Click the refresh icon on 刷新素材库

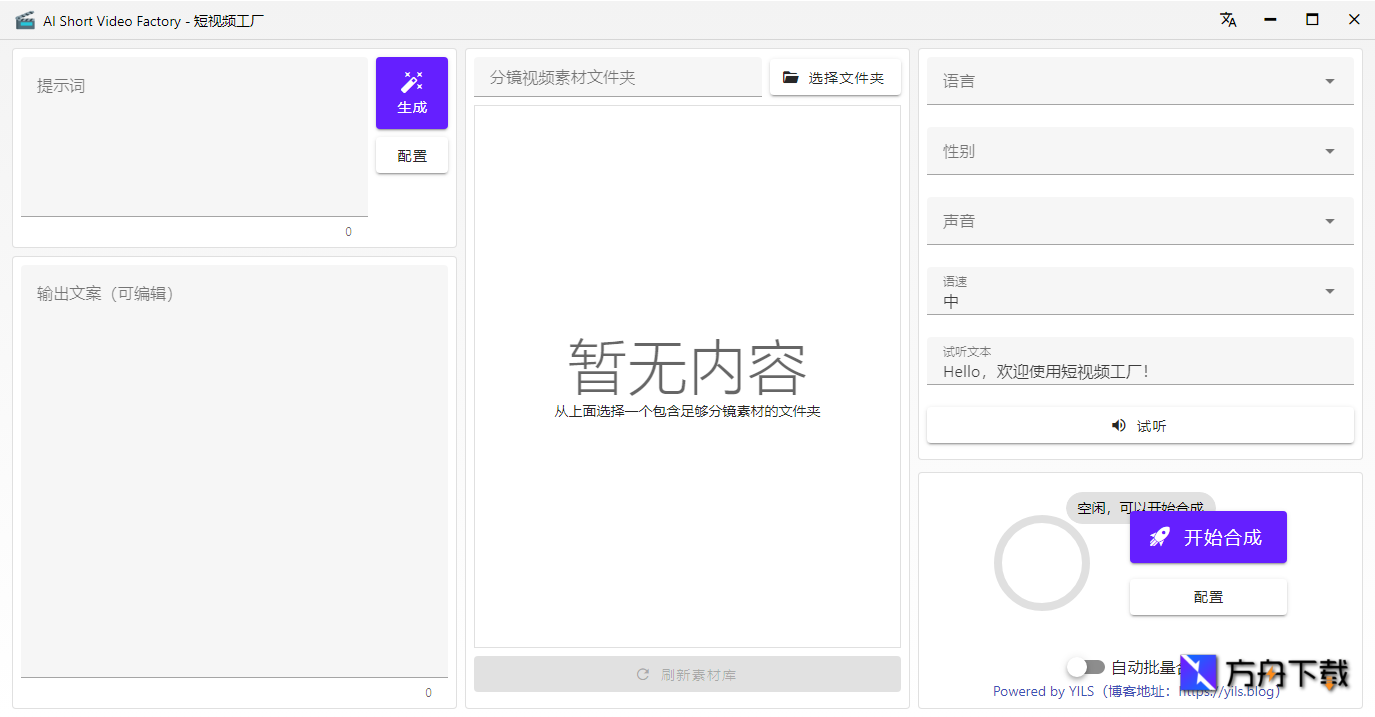coord(643,674)
